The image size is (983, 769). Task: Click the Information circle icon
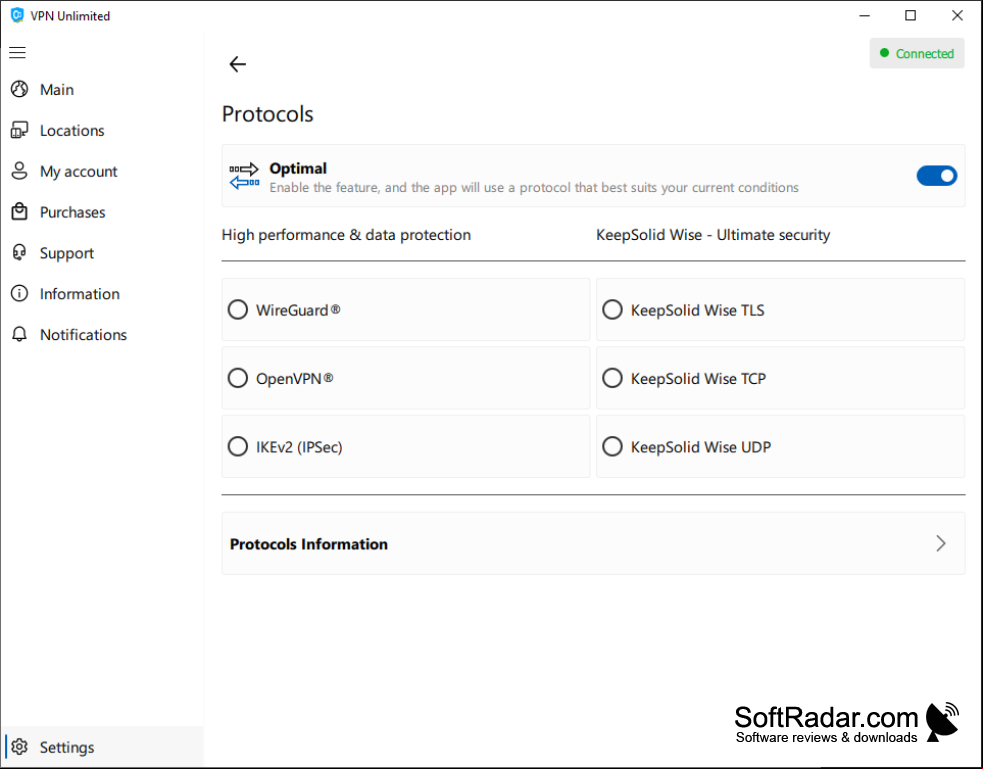[19, 293]
